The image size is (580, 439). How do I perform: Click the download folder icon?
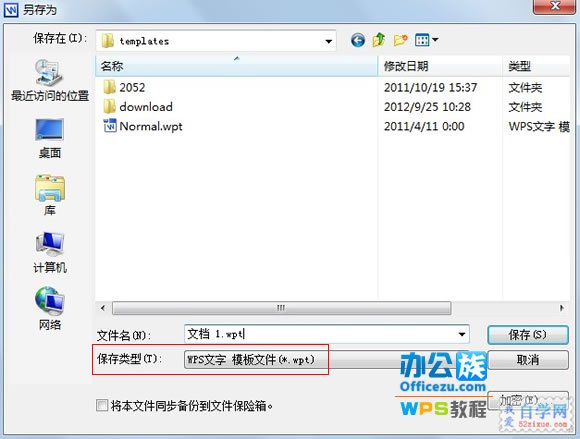point(109,107)
